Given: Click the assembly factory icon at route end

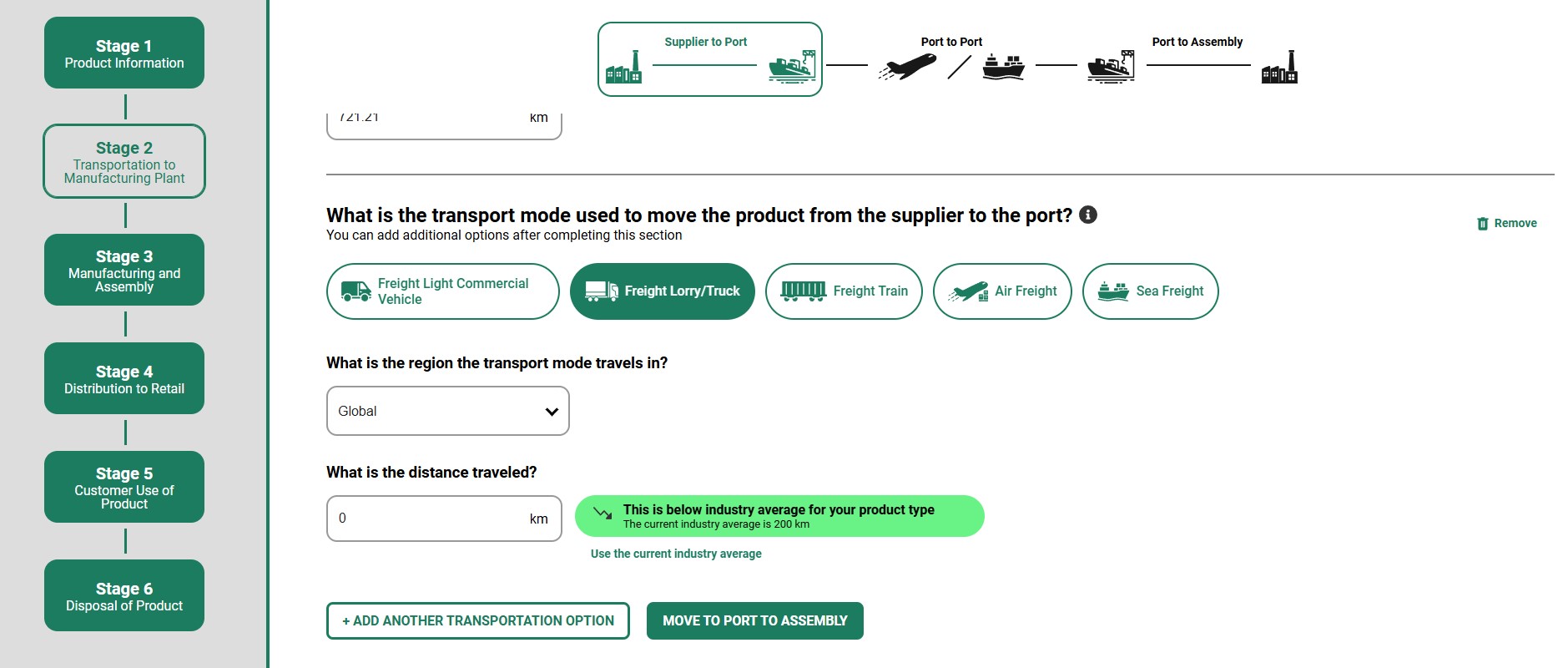Looking at the screenshot, I should (x=1279, y=67).
